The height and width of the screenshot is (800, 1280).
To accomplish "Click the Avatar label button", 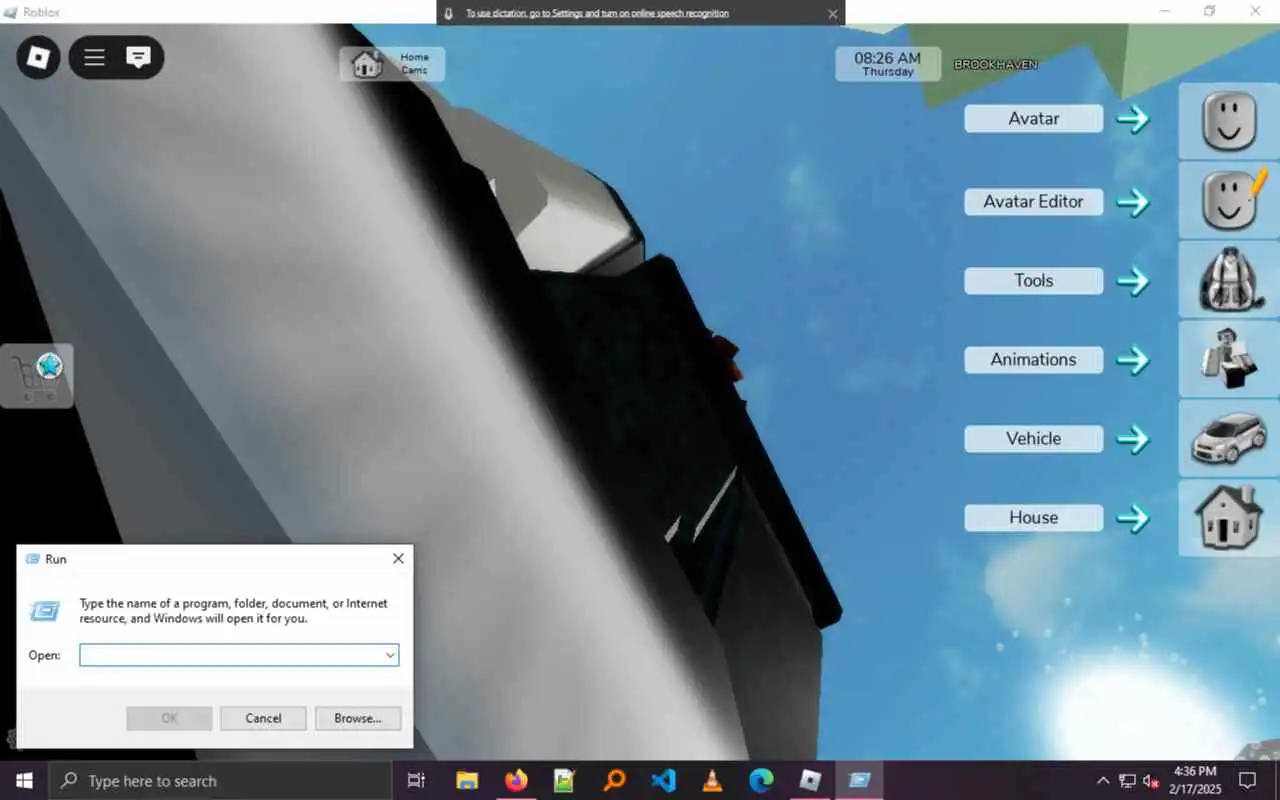I will click(1033, 119).
